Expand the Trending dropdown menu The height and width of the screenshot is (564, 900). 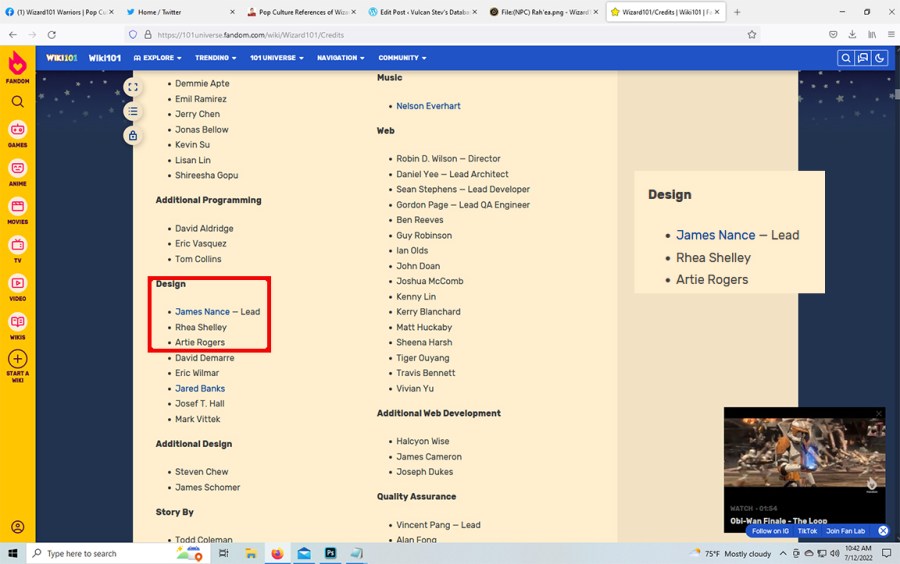click(x=215, y=58)
